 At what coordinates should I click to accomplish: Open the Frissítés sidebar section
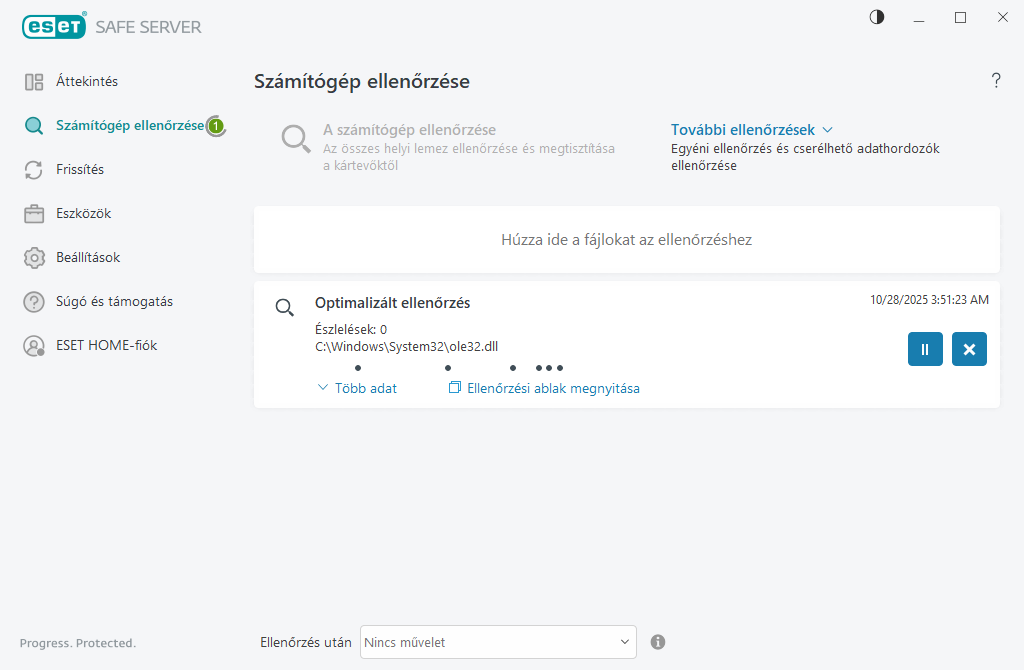(x=80, y=170)
